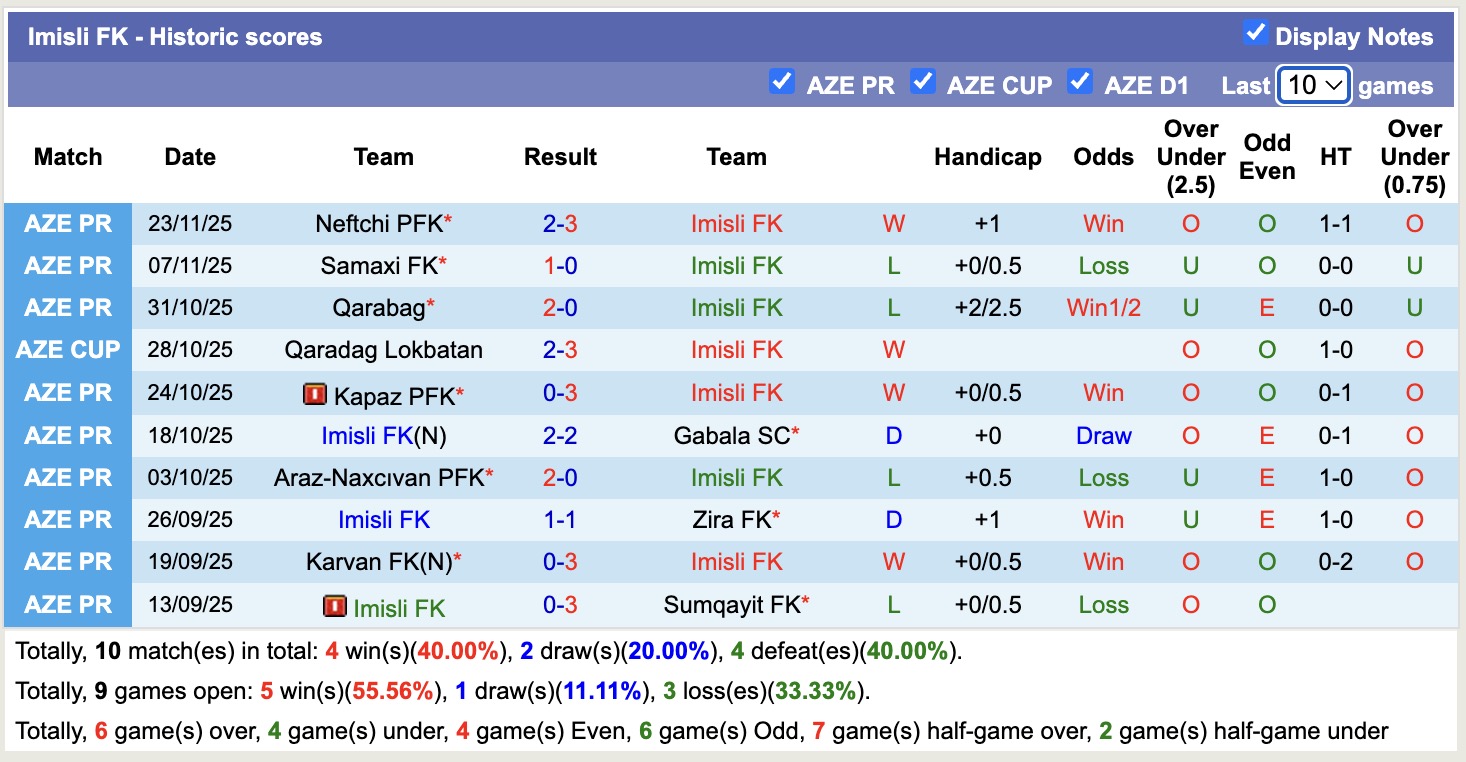Open Qarabag team page

click(378, 308)
